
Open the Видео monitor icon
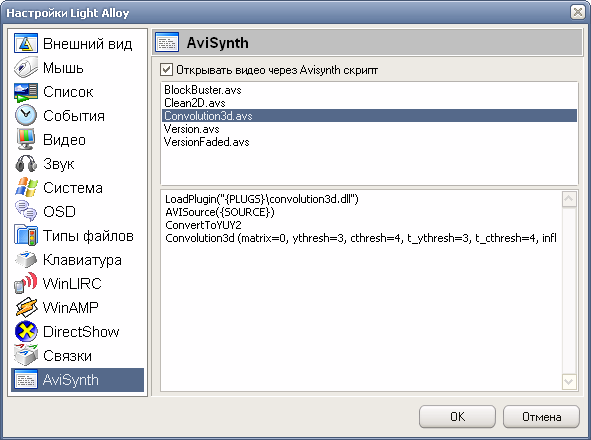click(26, 140)
